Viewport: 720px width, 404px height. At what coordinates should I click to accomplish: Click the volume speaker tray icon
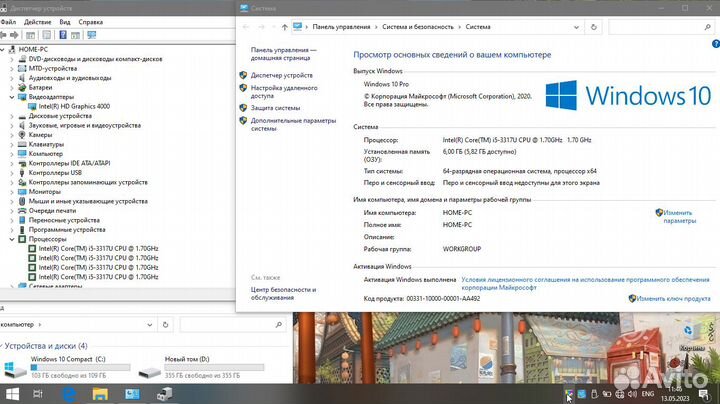point(632,394)
